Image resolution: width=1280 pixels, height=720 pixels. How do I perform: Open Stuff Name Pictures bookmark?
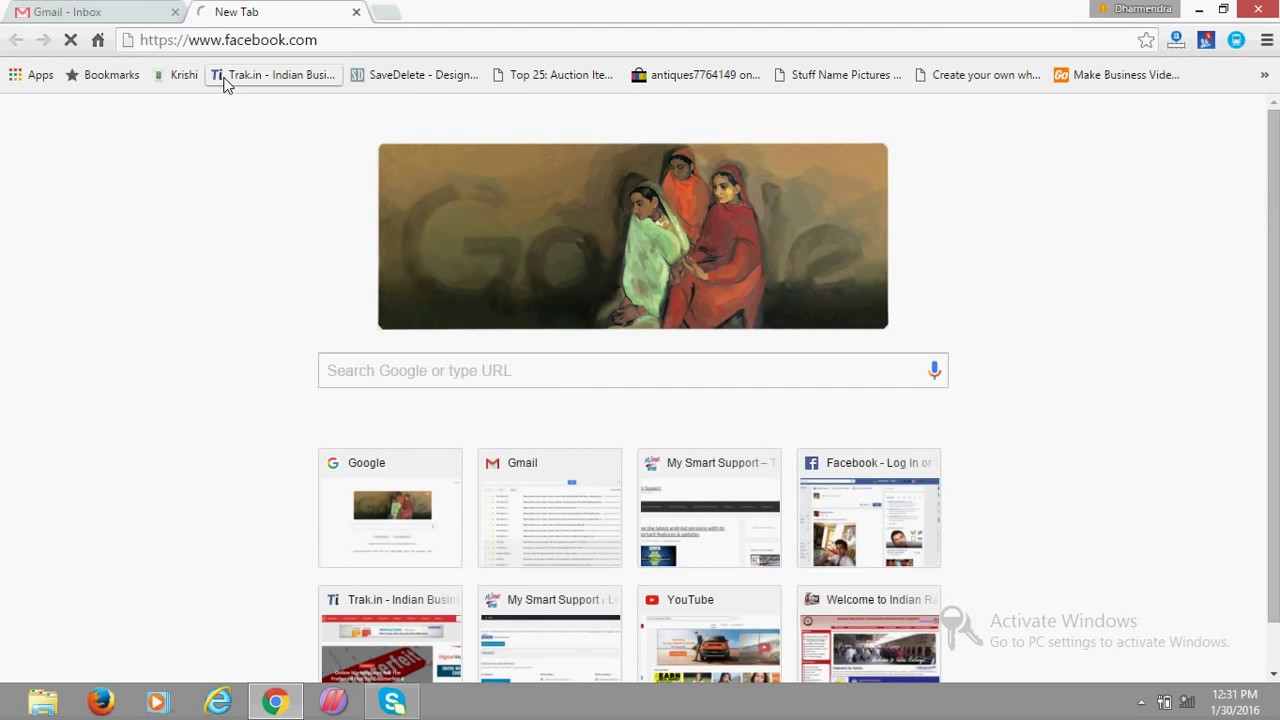[x=838, y=75]
